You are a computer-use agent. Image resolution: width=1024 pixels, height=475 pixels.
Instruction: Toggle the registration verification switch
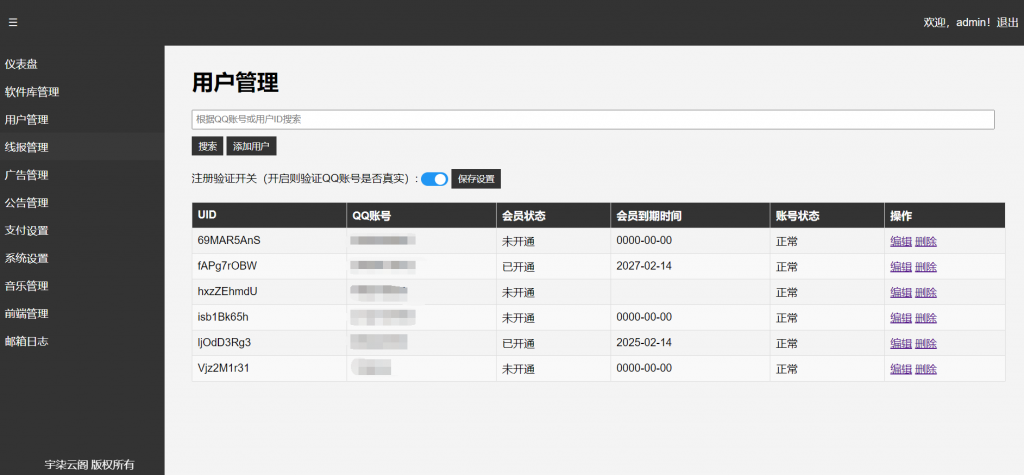pos(434,179)
